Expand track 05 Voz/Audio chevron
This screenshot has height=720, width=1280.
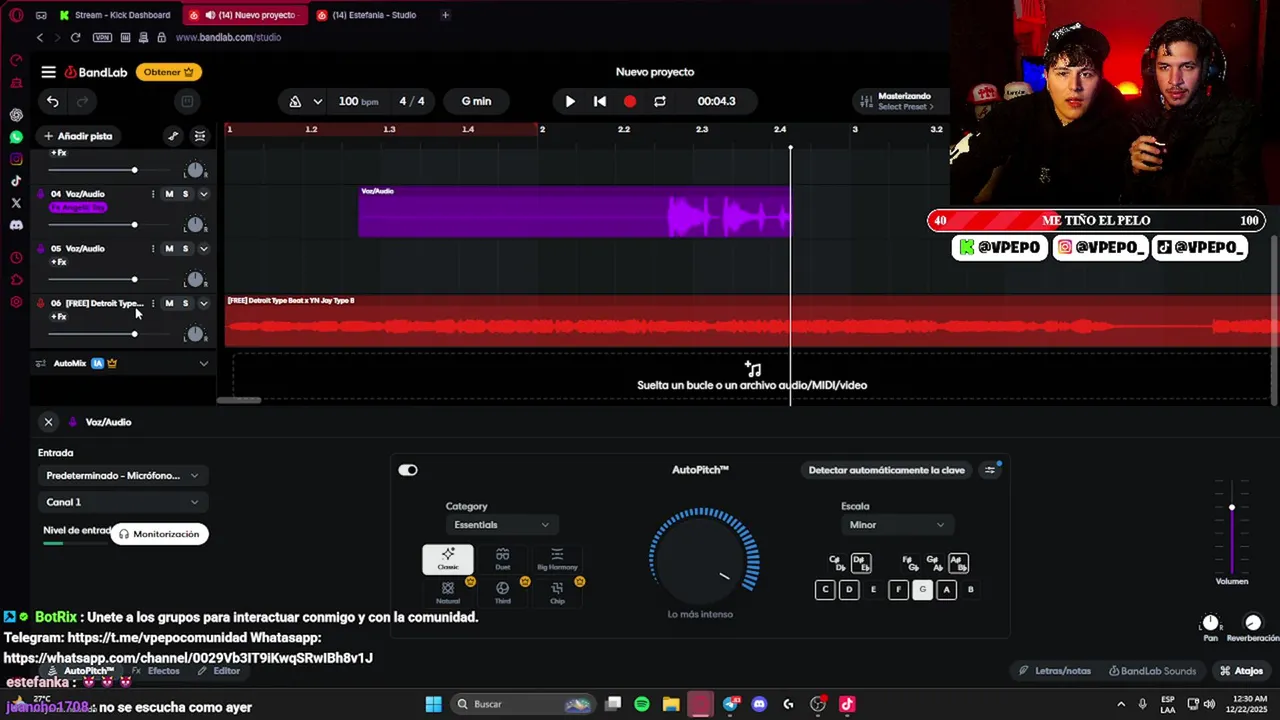pos(203,249)
